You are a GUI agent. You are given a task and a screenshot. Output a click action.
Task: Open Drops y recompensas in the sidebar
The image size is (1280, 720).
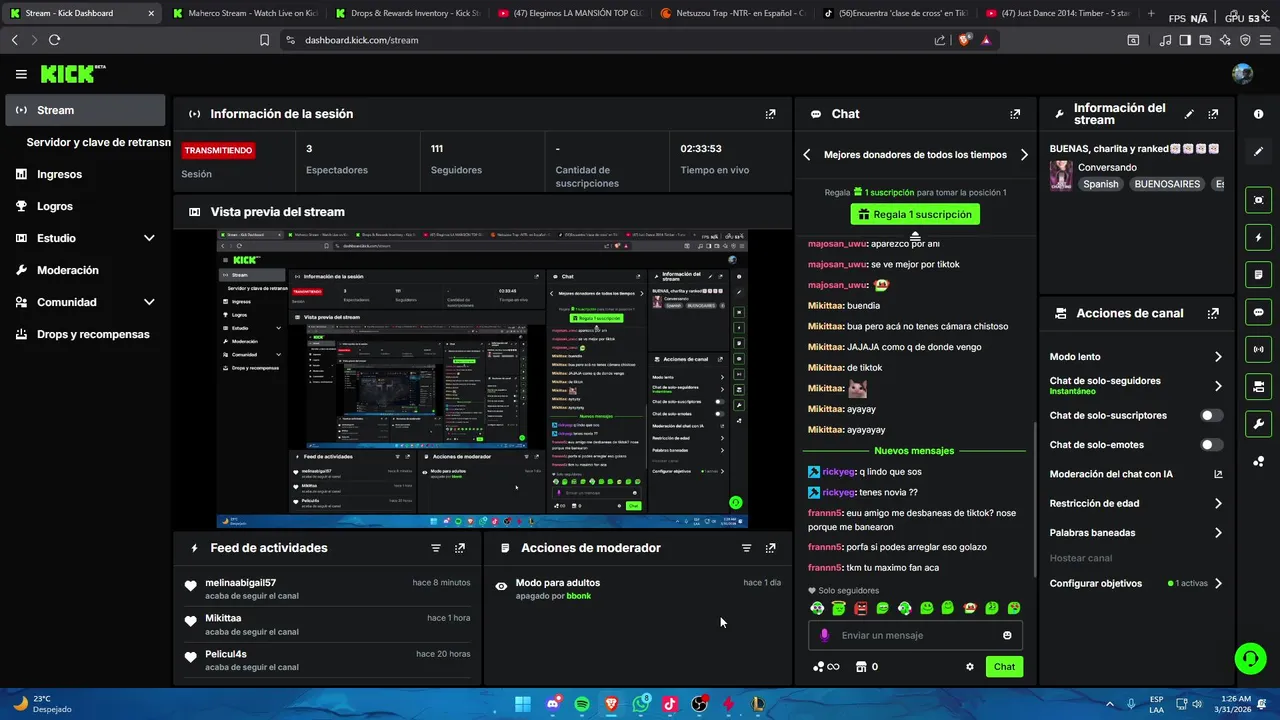pos(85,334)
